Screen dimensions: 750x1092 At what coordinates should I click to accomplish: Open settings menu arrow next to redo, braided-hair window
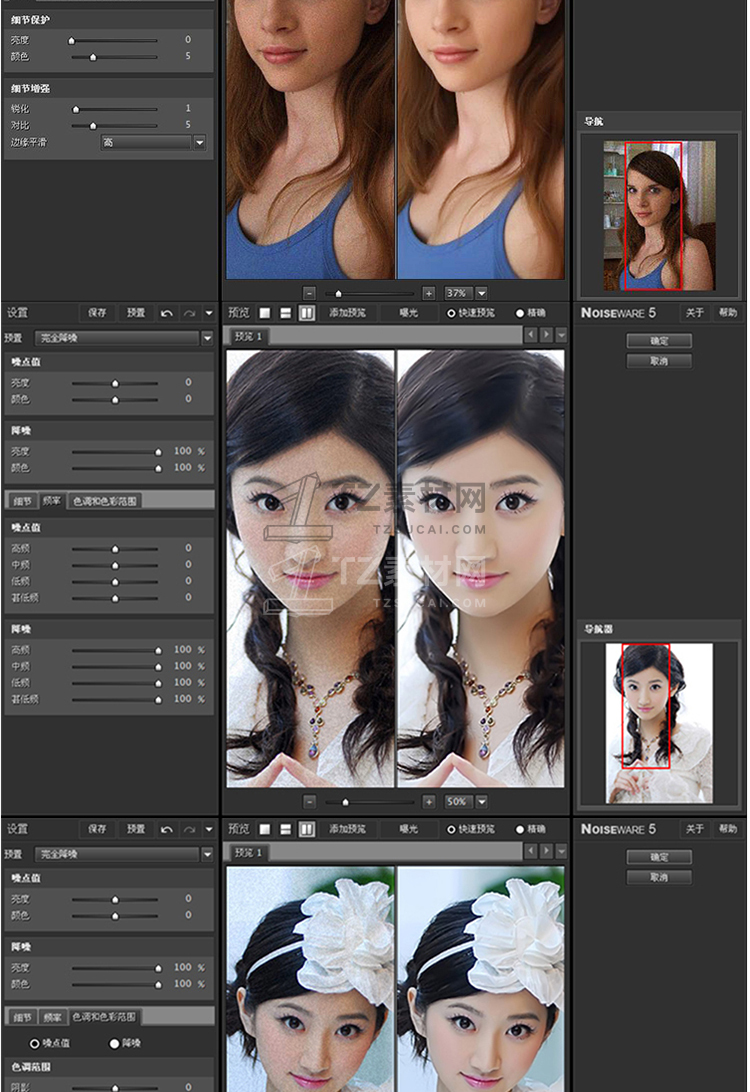coord(209,313)
